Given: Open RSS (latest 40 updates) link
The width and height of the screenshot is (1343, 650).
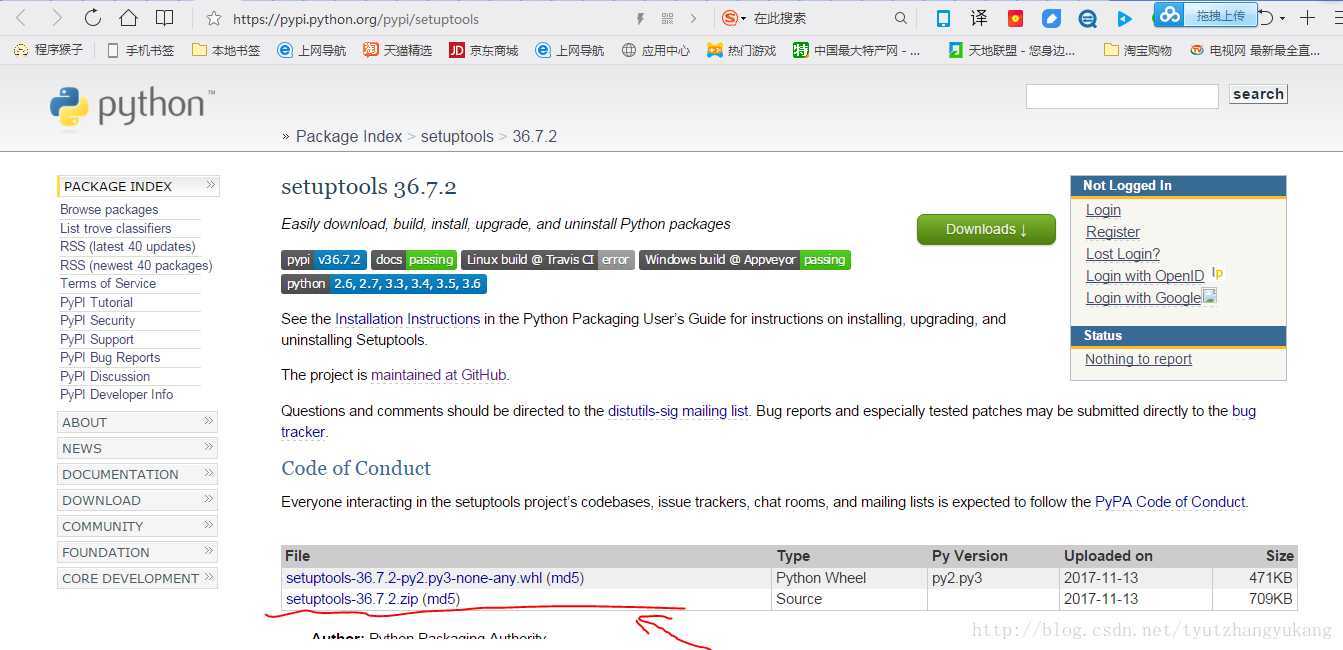Looking at the screenshot, I should (128, 246).
